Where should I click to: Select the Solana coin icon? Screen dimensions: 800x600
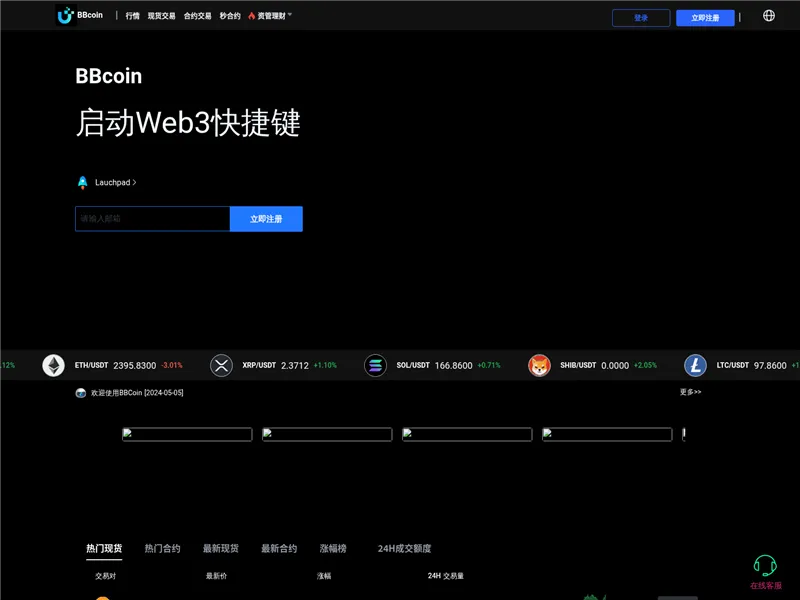coord(376,365)
